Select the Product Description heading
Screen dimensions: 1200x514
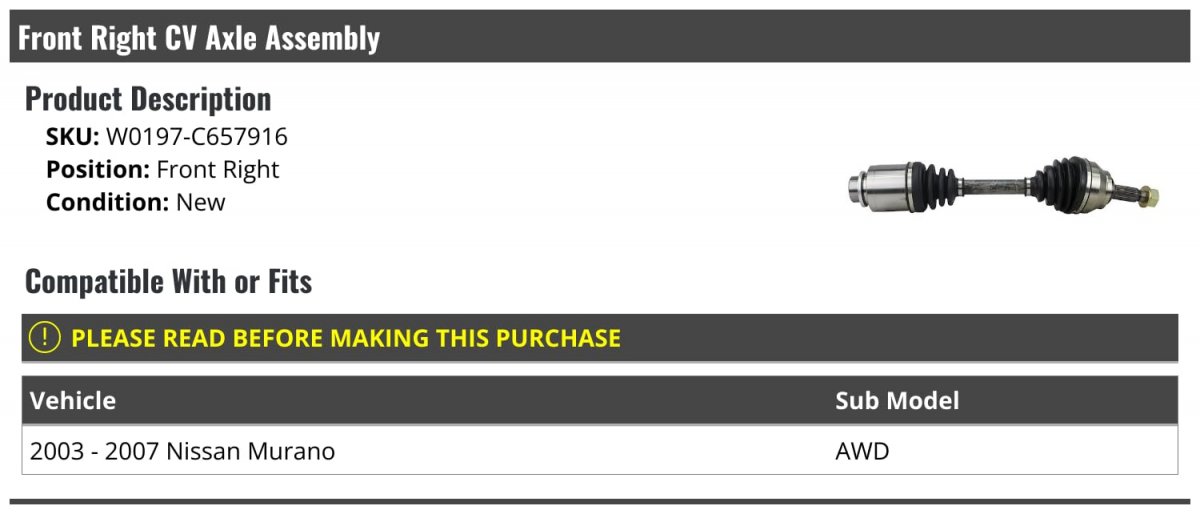click(148, 98)
